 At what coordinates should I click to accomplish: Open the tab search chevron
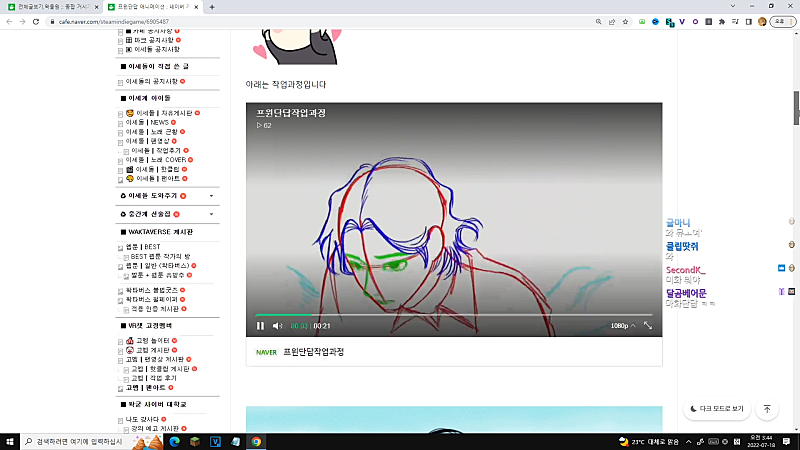coord(733,6)
